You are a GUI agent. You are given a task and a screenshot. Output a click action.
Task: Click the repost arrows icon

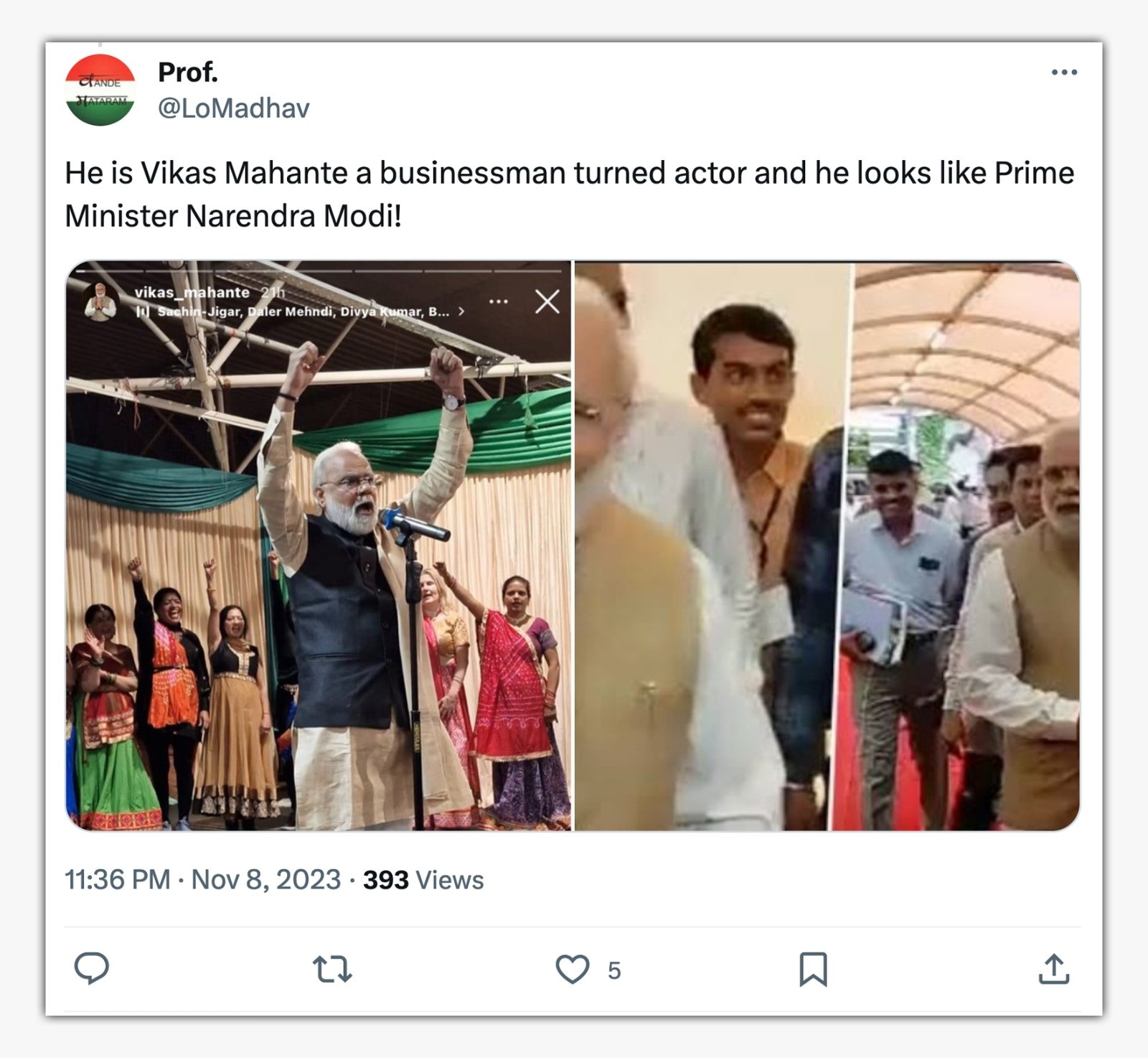click(x=332, y=969)
